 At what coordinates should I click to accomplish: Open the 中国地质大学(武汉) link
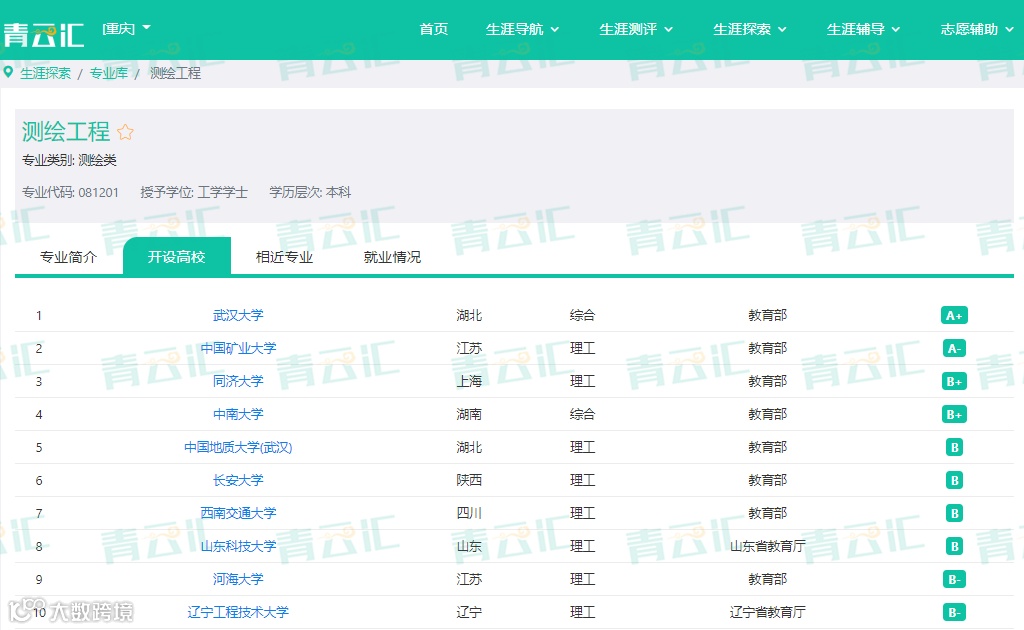pos(238,447)
